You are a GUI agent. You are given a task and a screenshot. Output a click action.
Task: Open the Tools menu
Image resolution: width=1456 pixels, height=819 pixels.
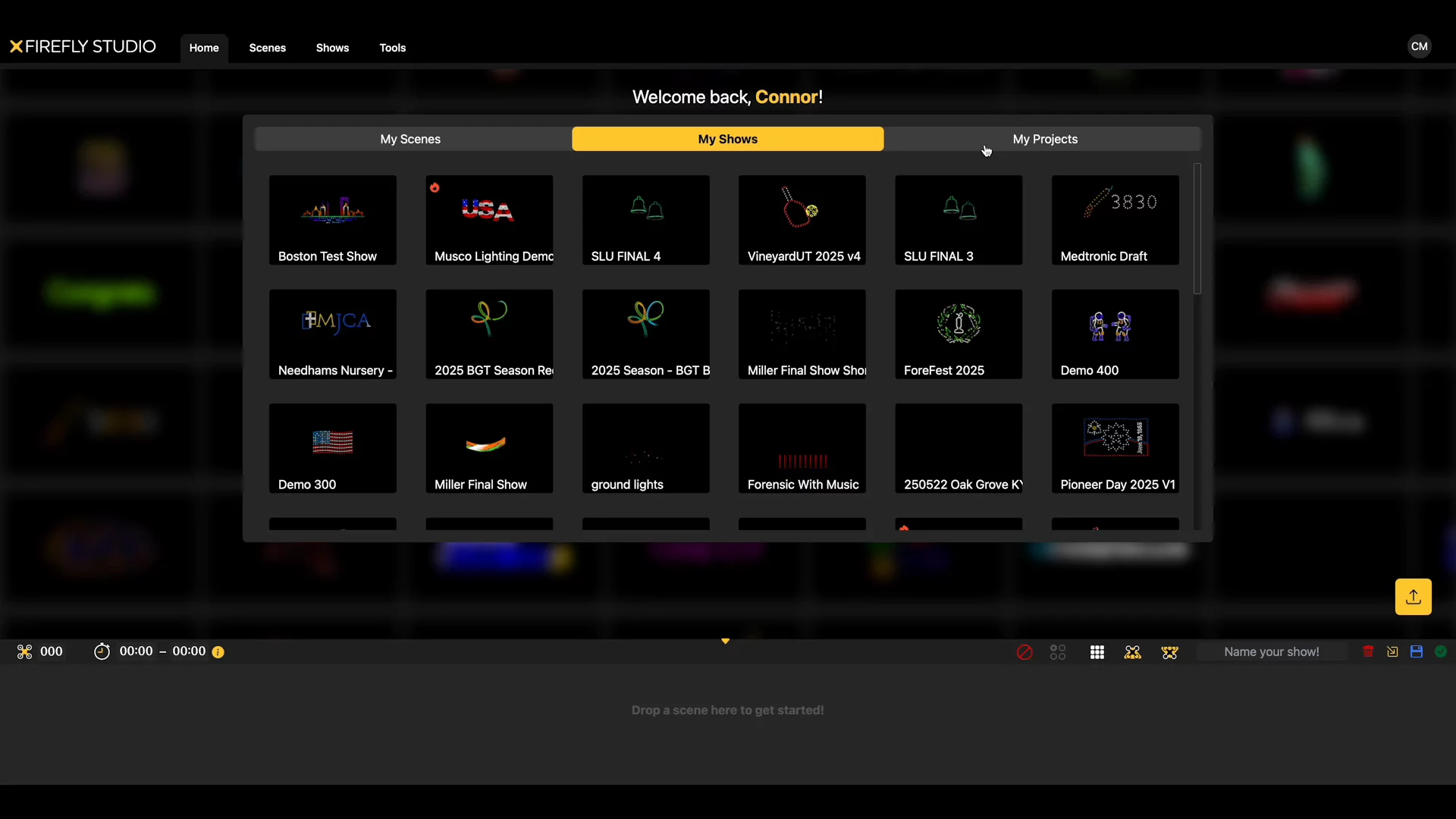click(x=392, y=48)
